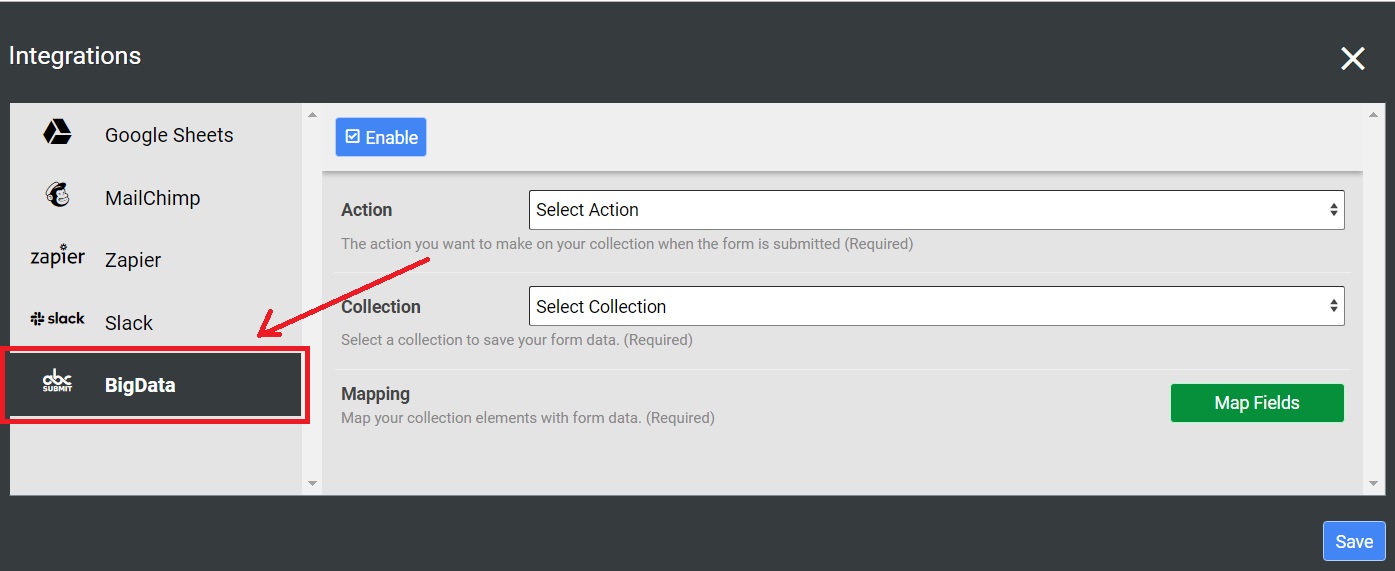Open the Select Collection dropdown
Screen dimensions: 1395x571
click(936, 307)
